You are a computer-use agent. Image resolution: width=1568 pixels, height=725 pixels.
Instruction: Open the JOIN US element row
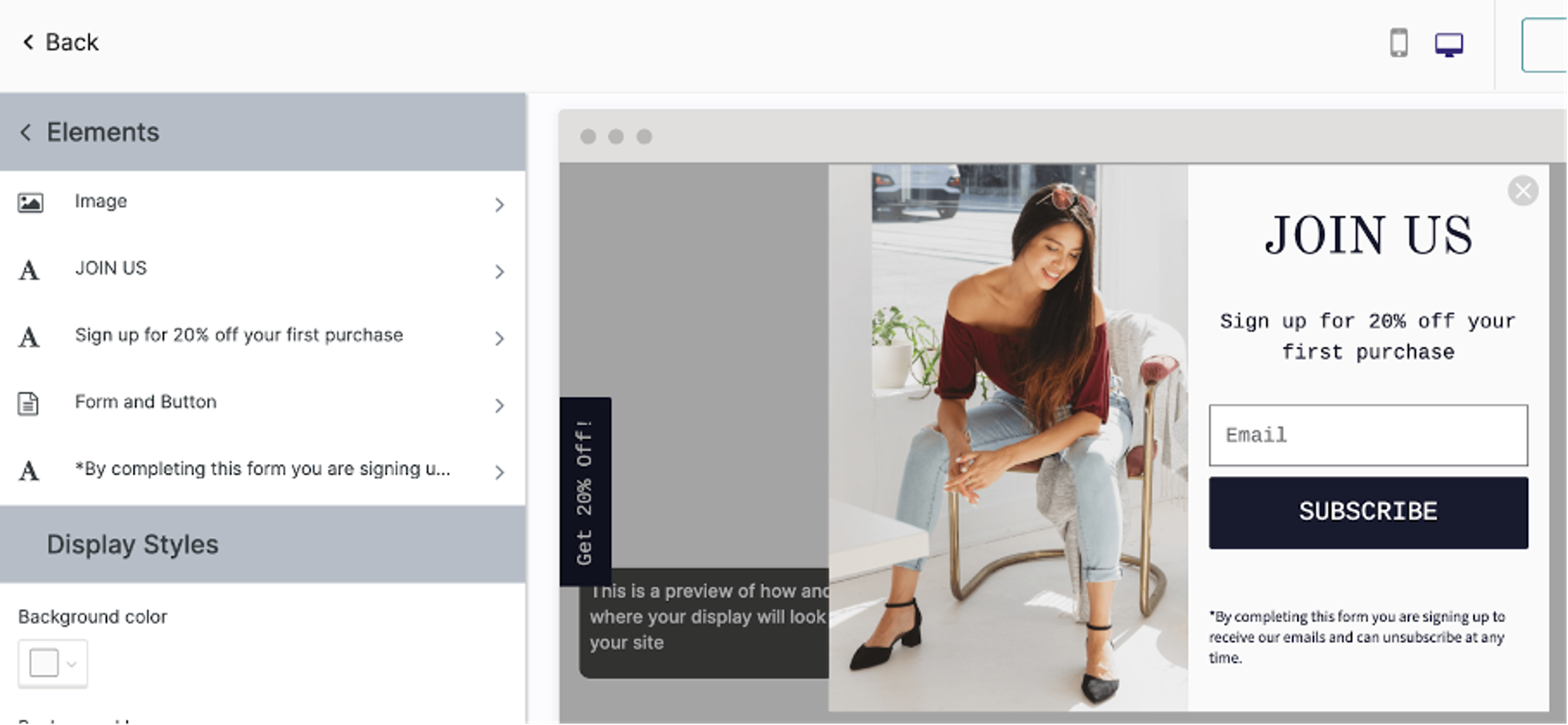[262, 271]
